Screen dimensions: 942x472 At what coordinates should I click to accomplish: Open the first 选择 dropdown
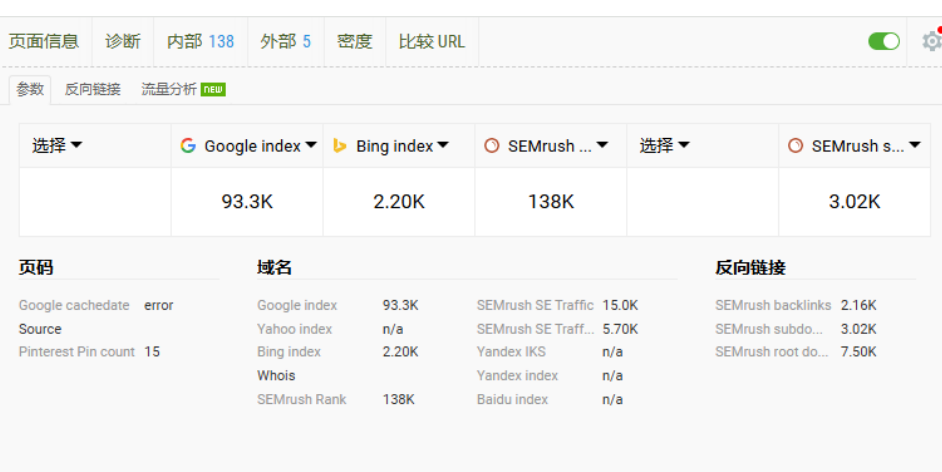[x=57, y=145]
